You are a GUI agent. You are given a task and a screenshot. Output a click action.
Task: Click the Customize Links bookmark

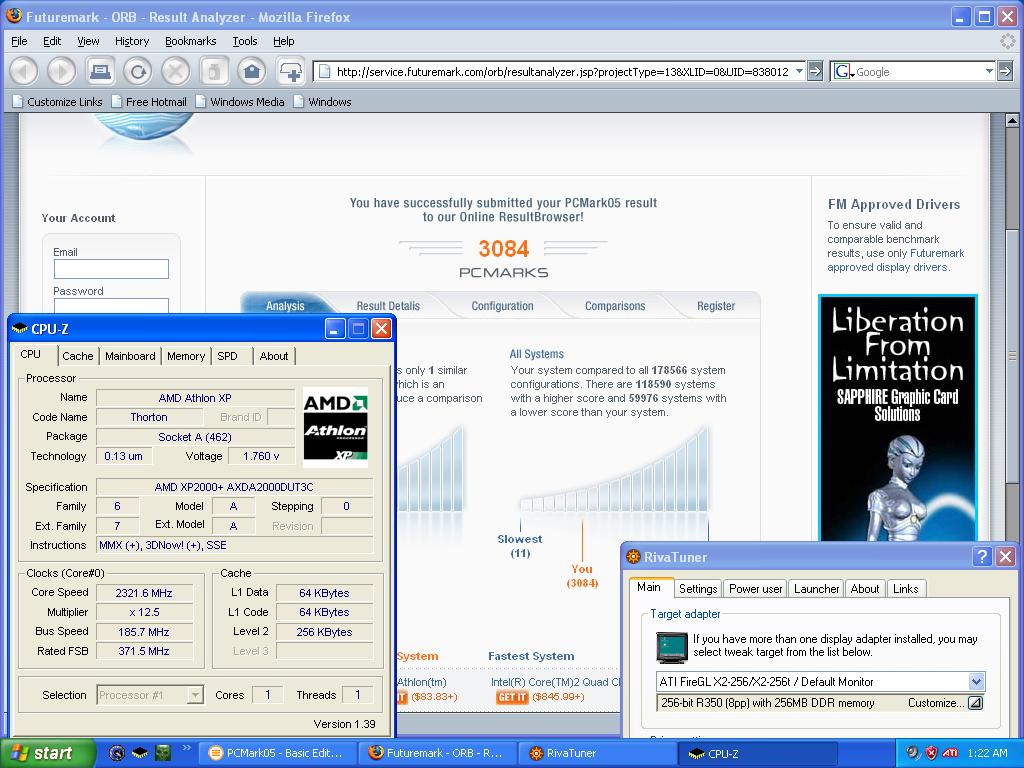coord(57,102)
